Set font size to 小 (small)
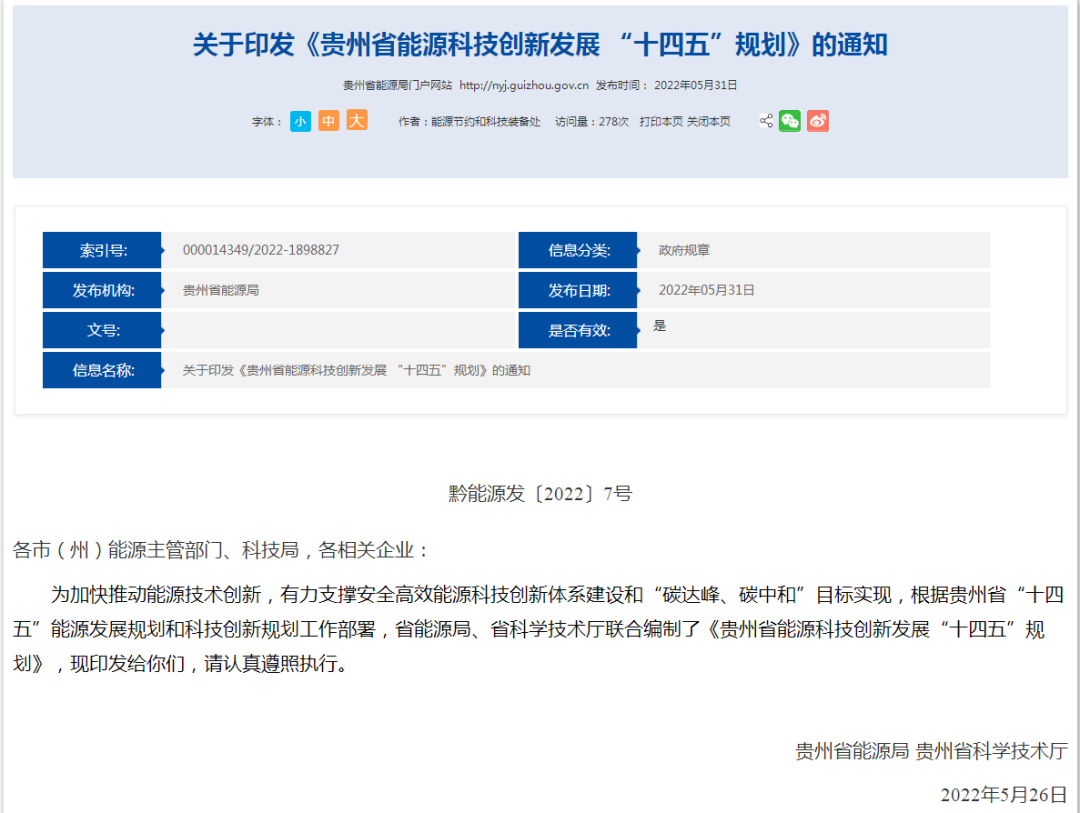 tap(300, 120)
